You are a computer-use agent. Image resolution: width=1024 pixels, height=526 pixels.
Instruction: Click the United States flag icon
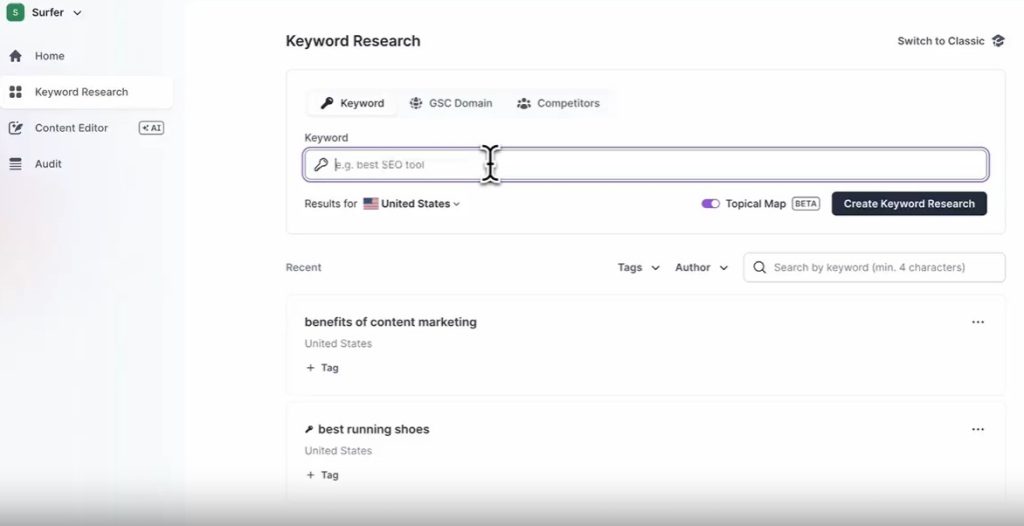(371, 204)
